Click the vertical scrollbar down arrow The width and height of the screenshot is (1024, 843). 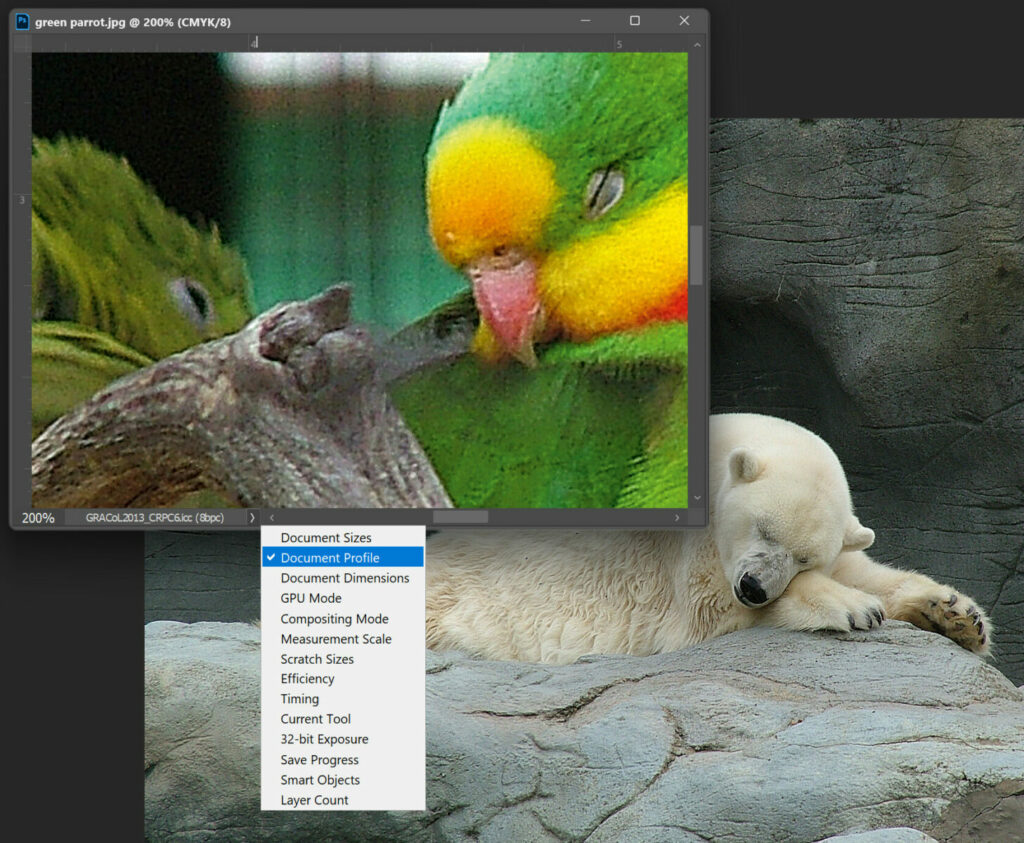(x=697, y=498)
